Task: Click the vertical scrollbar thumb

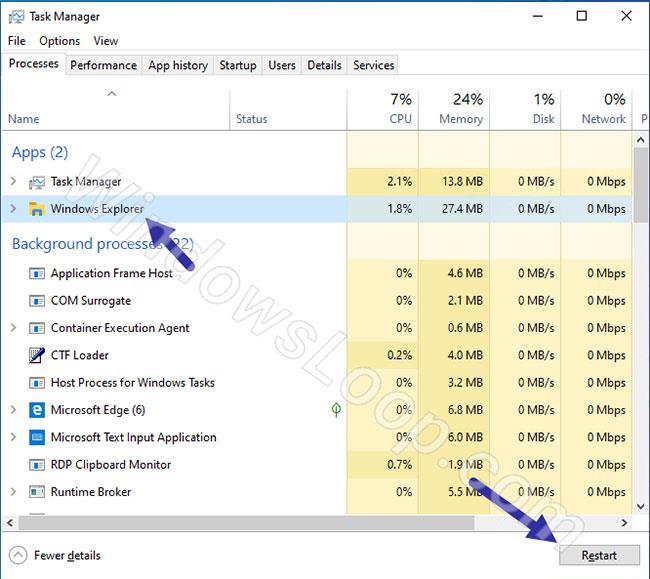Action: point(640,185)
